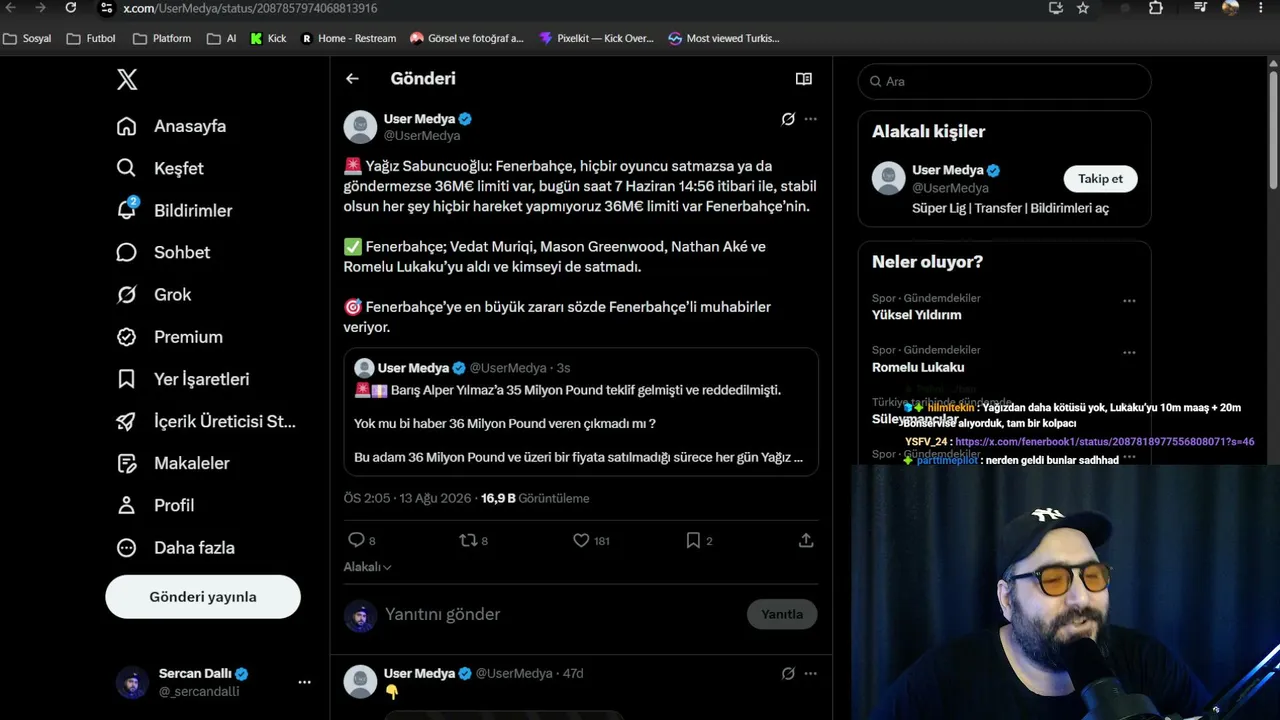The height and width of the screenshot is (720, 1280).
Task: Bookmark this page with the star icon
Action: (x=1083, y=8)
